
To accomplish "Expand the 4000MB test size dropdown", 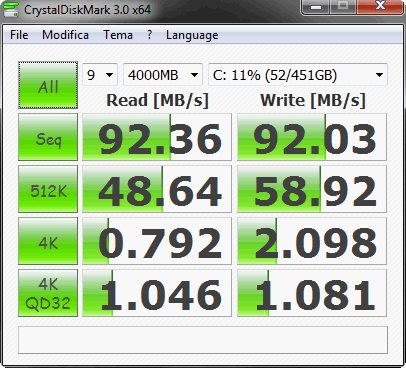I will coord(163,75).
